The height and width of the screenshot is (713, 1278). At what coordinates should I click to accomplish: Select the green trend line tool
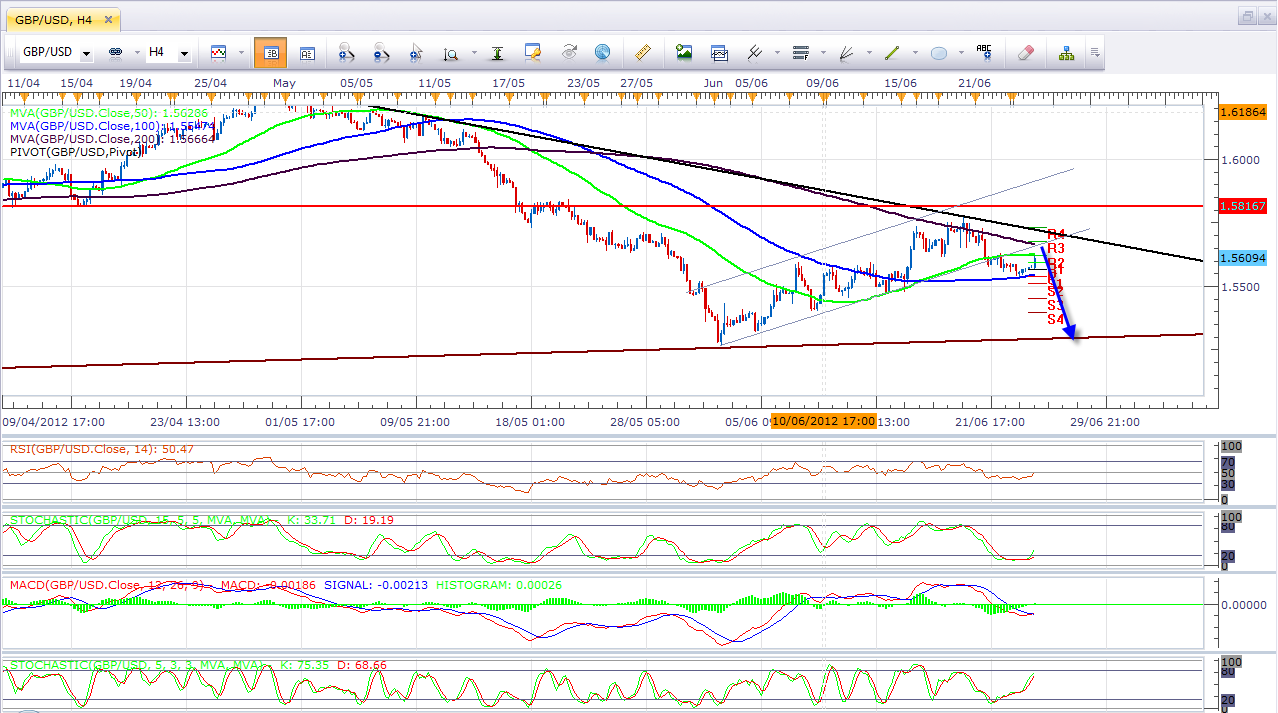[x=892, y=52]
